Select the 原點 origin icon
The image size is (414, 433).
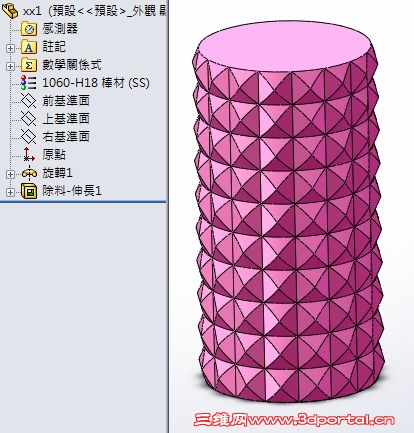click(x=29, y=155)
